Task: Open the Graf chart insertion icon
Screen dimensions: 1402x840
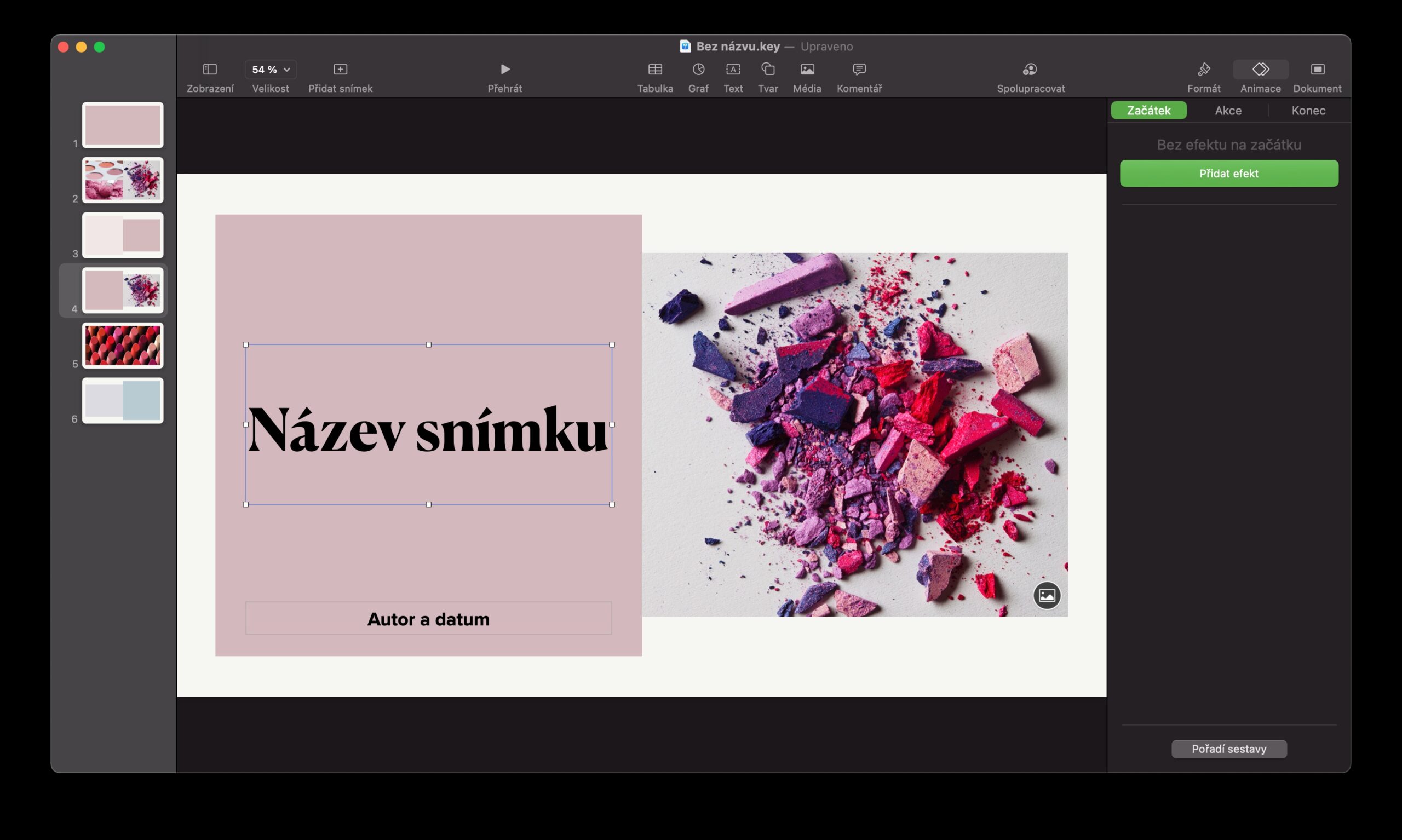Action: click(698, 69)
